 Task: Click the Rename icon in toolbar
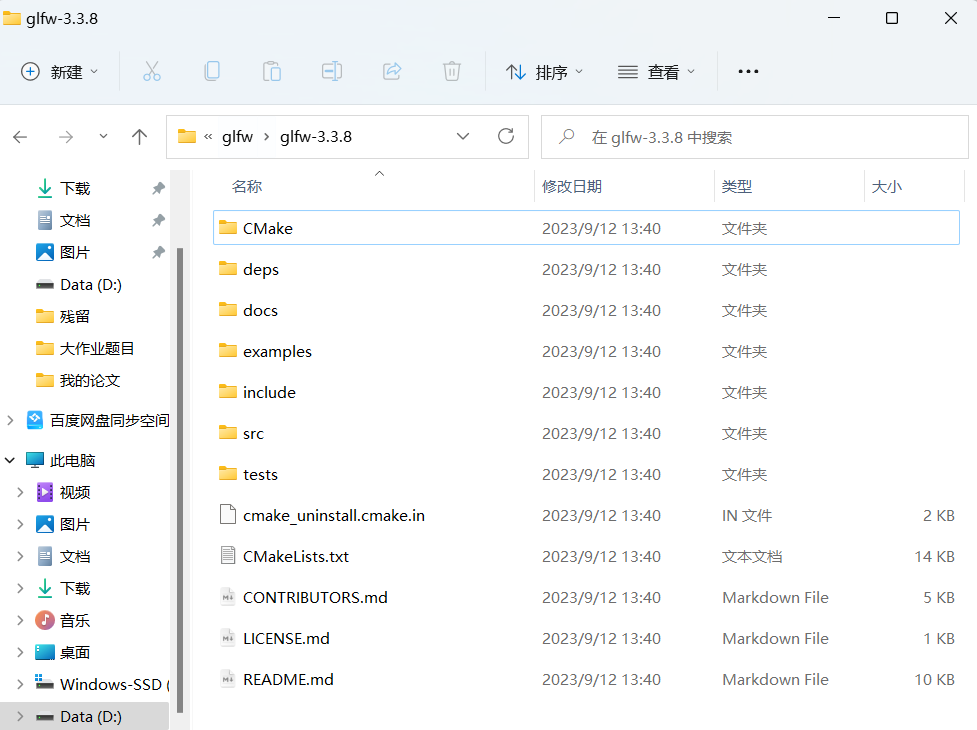tap(332, 72)
